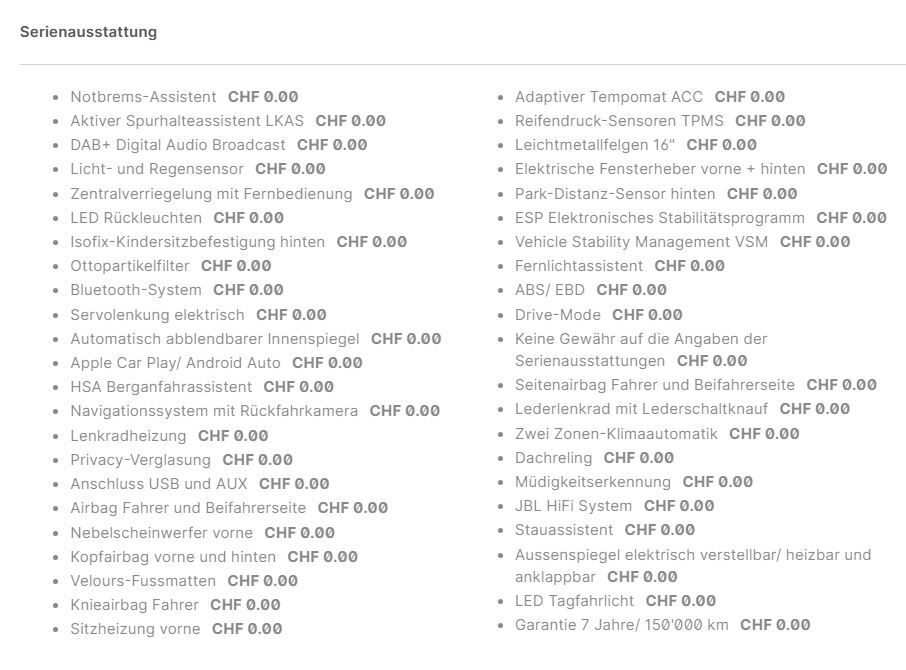906x670 pixels.
Task: Click the Leichtmetallfelgen 16" item
Action: coord(595,145)
